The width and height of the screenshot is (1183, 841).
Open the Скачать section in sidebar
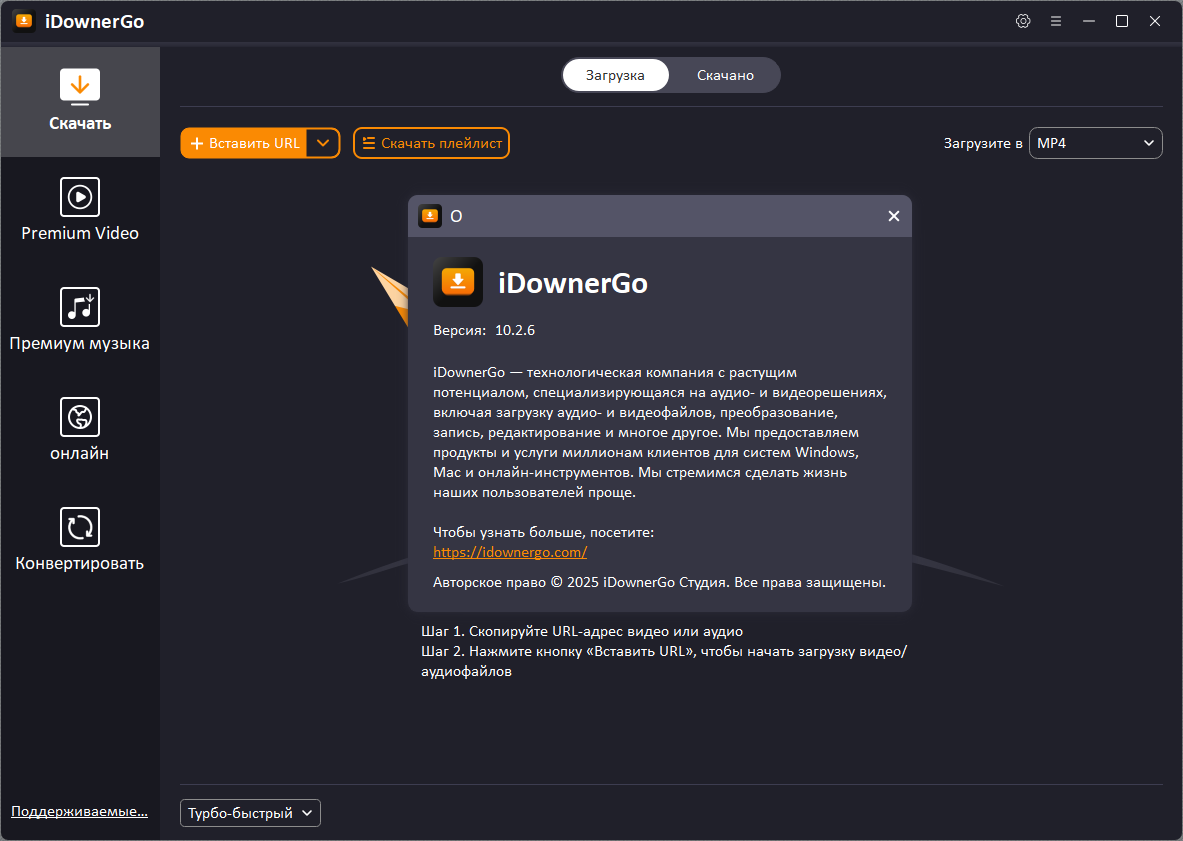(80, 102)
